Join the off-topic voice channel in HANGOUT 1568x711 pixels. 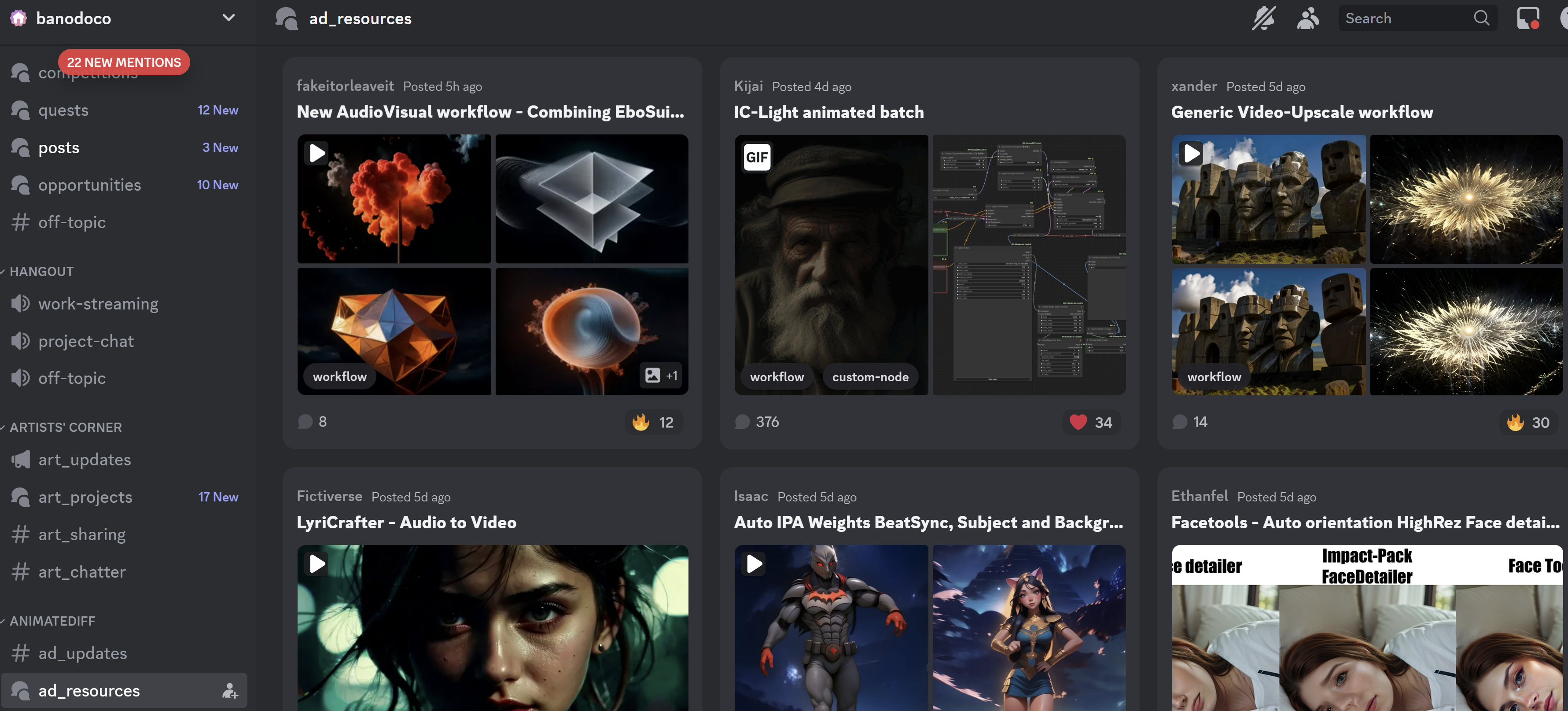pyautogui.click(x=124, y=378)
